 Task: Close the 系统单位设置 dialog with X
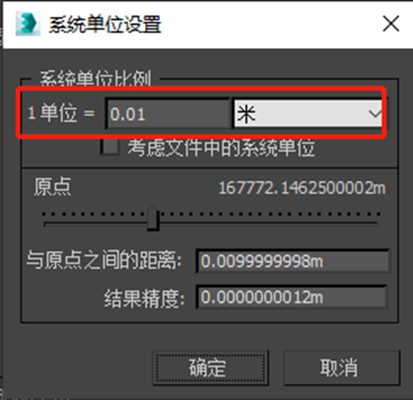pos(391,24)
